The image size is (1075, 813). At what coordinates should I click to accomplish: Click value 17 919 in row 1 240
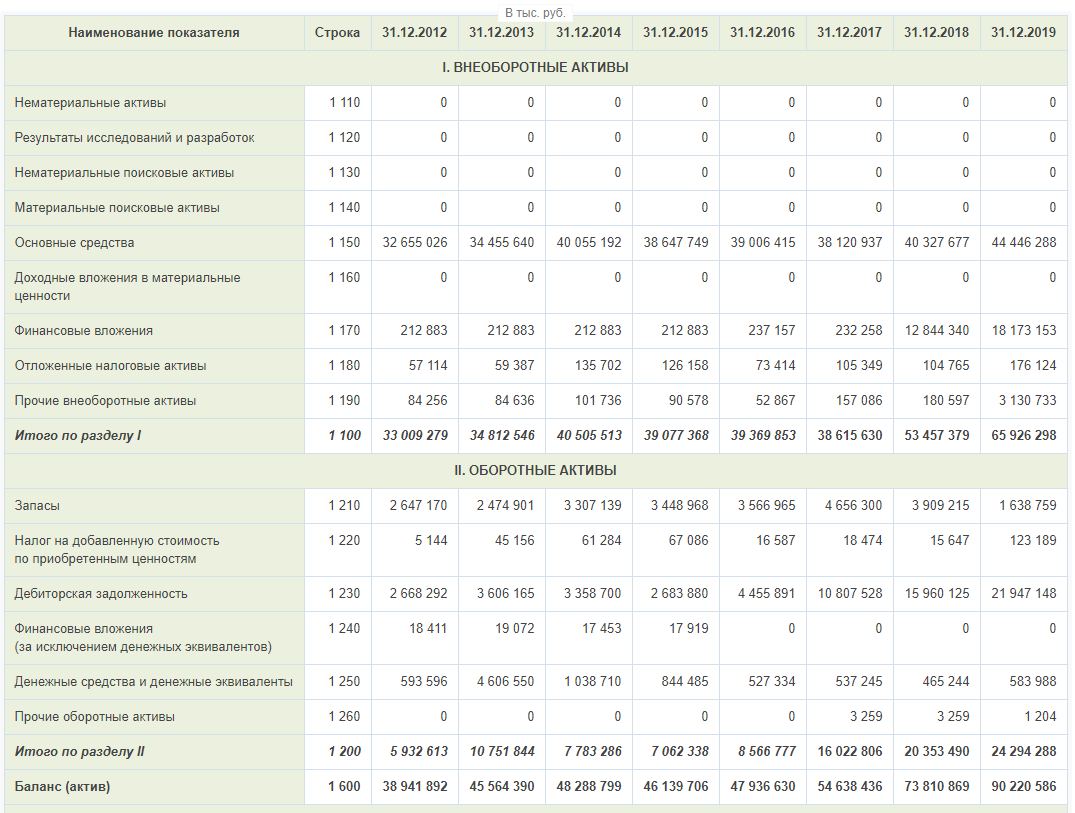(688, 629)
